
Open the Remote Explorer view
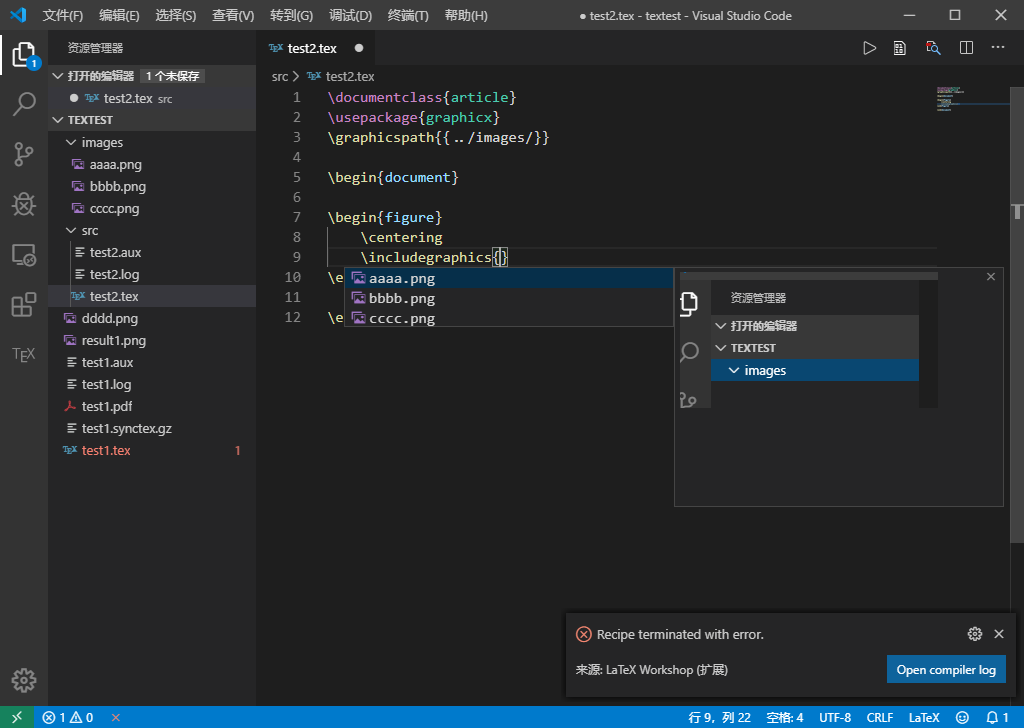24,255
